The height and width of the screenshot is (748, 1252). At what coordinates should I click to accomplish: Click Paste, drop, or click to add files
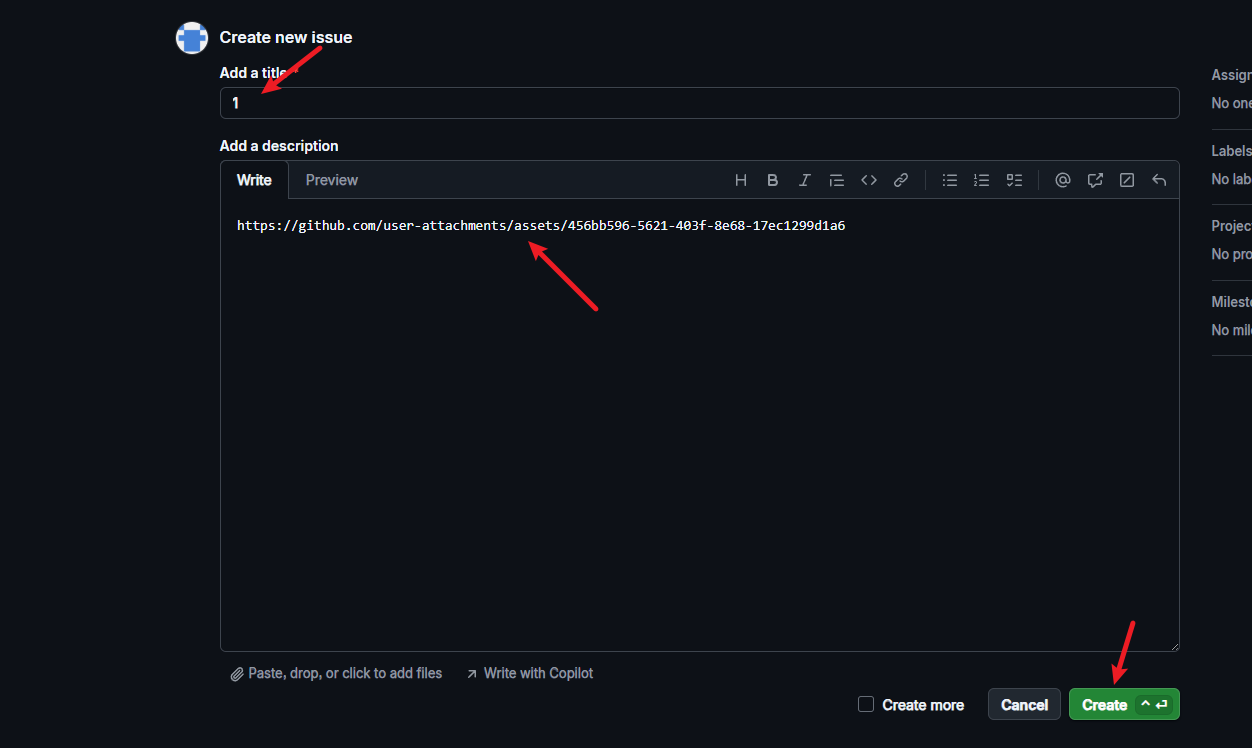click(x=336, y=674)
